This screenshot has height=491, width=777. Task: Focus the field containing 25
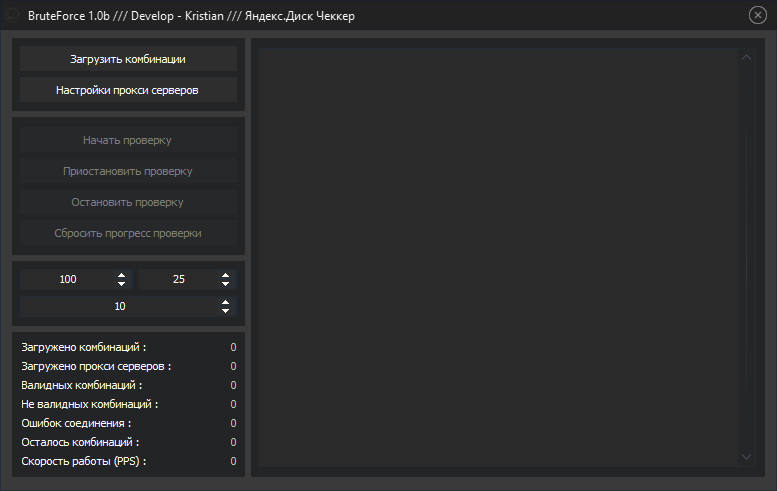(179, 280)
